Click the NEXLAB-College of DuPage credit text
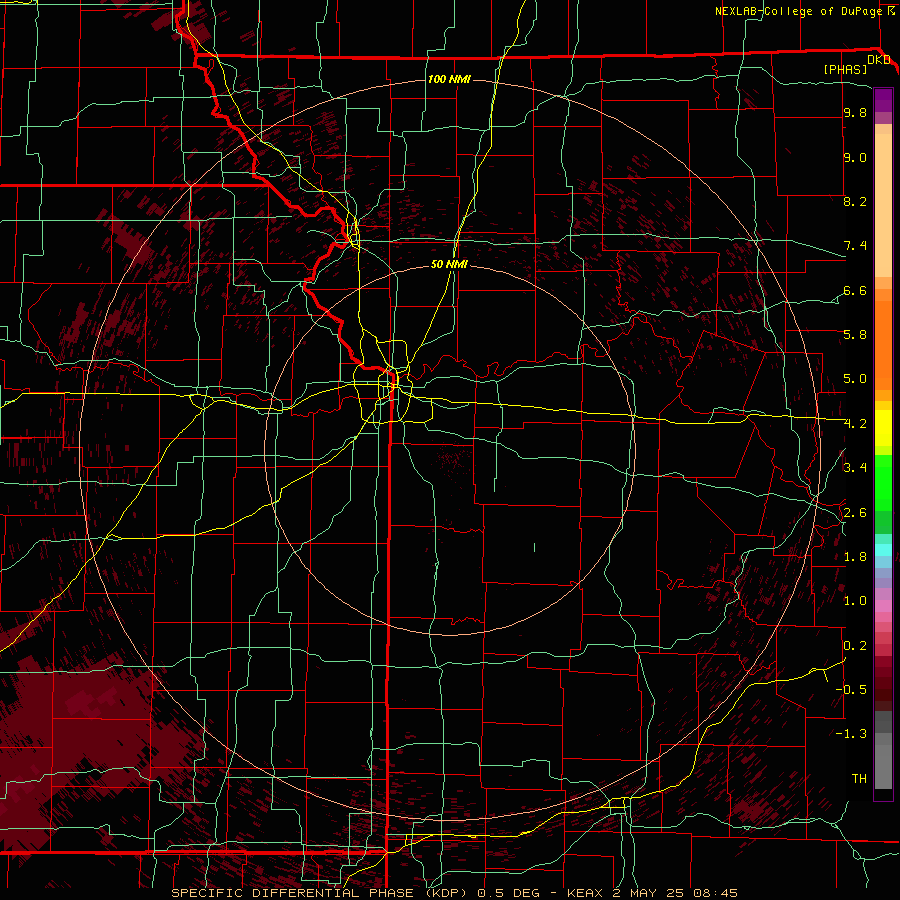Viewport: 900px width, 900px height. click(x=799, y=11)
